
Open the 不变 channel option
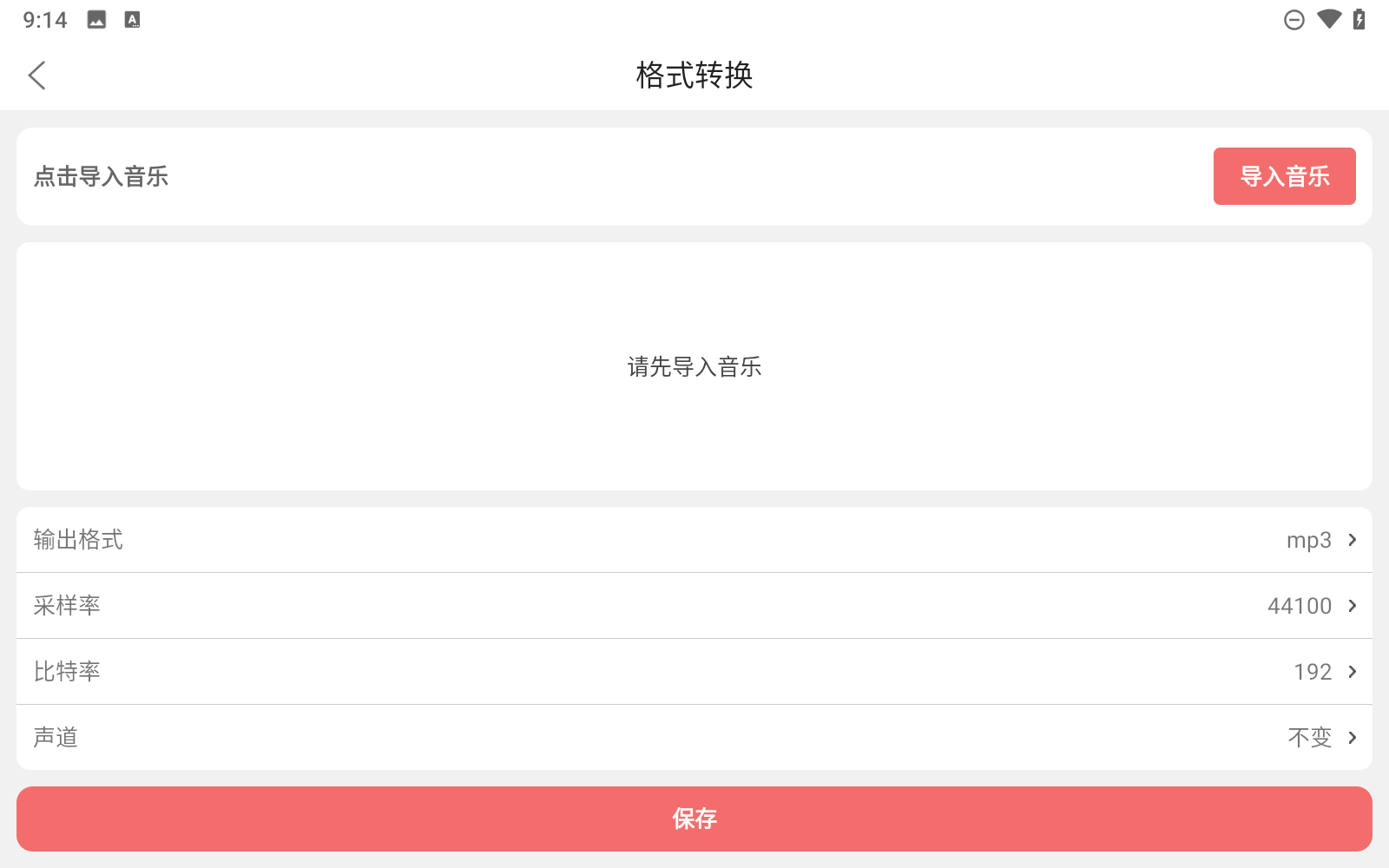[1309, 738]
